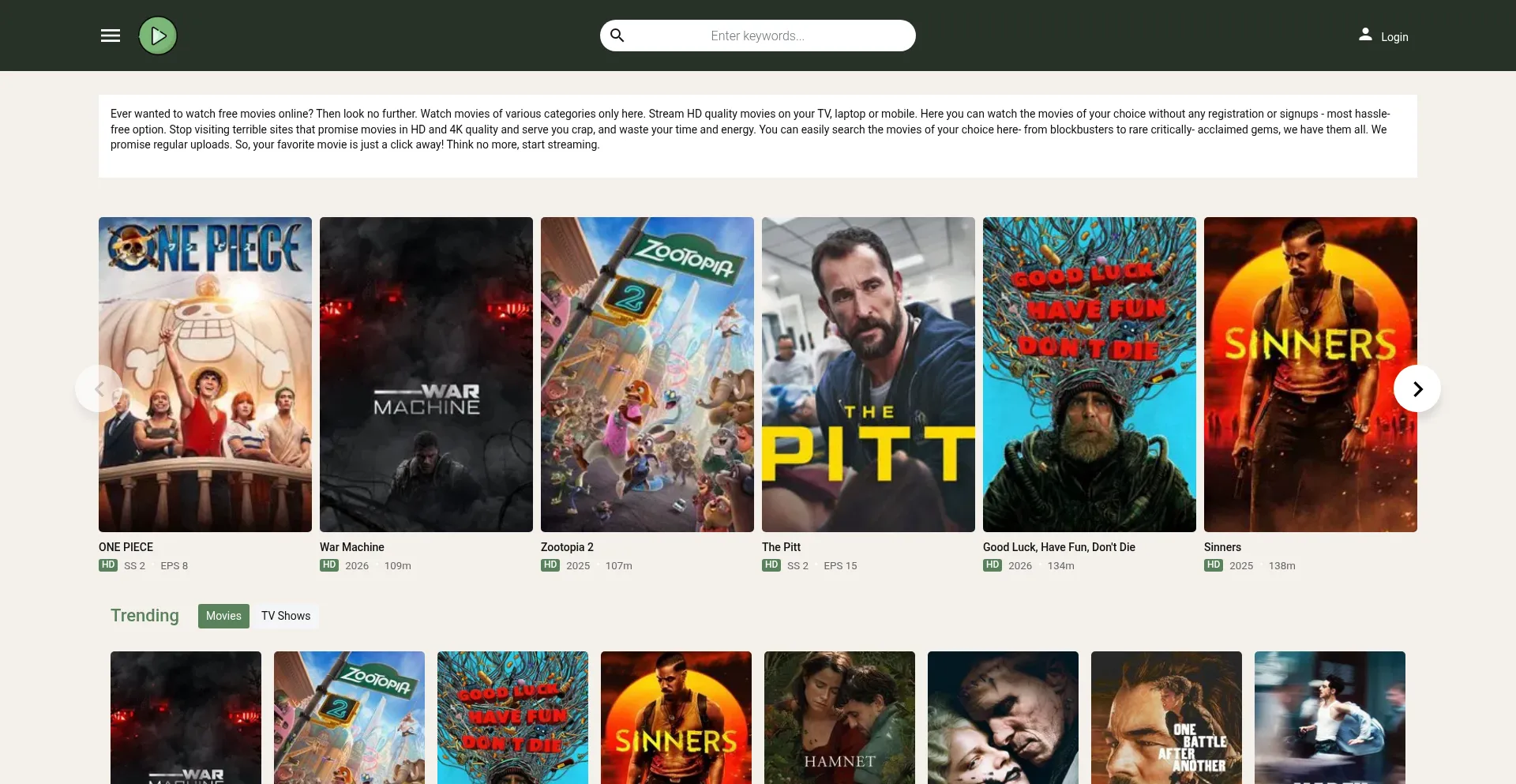Click the search magnifier icon

[617, 36]
